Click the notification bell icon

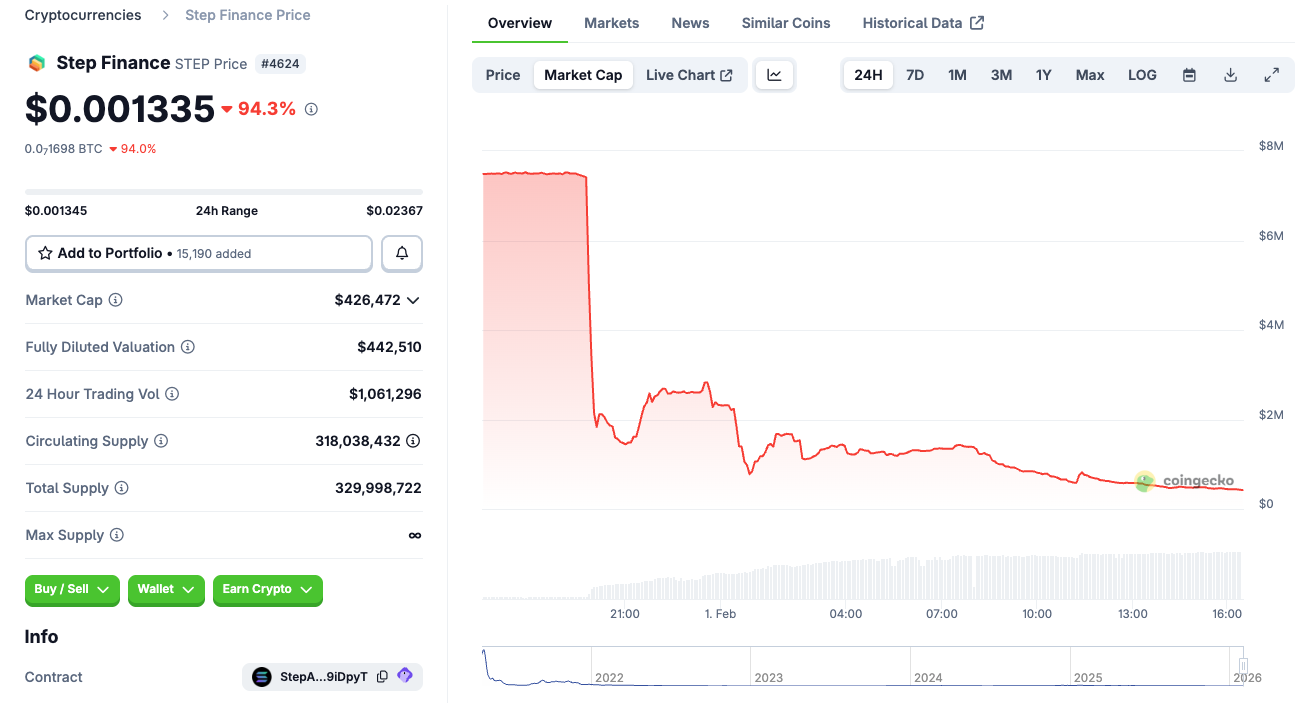coord(401,253)
